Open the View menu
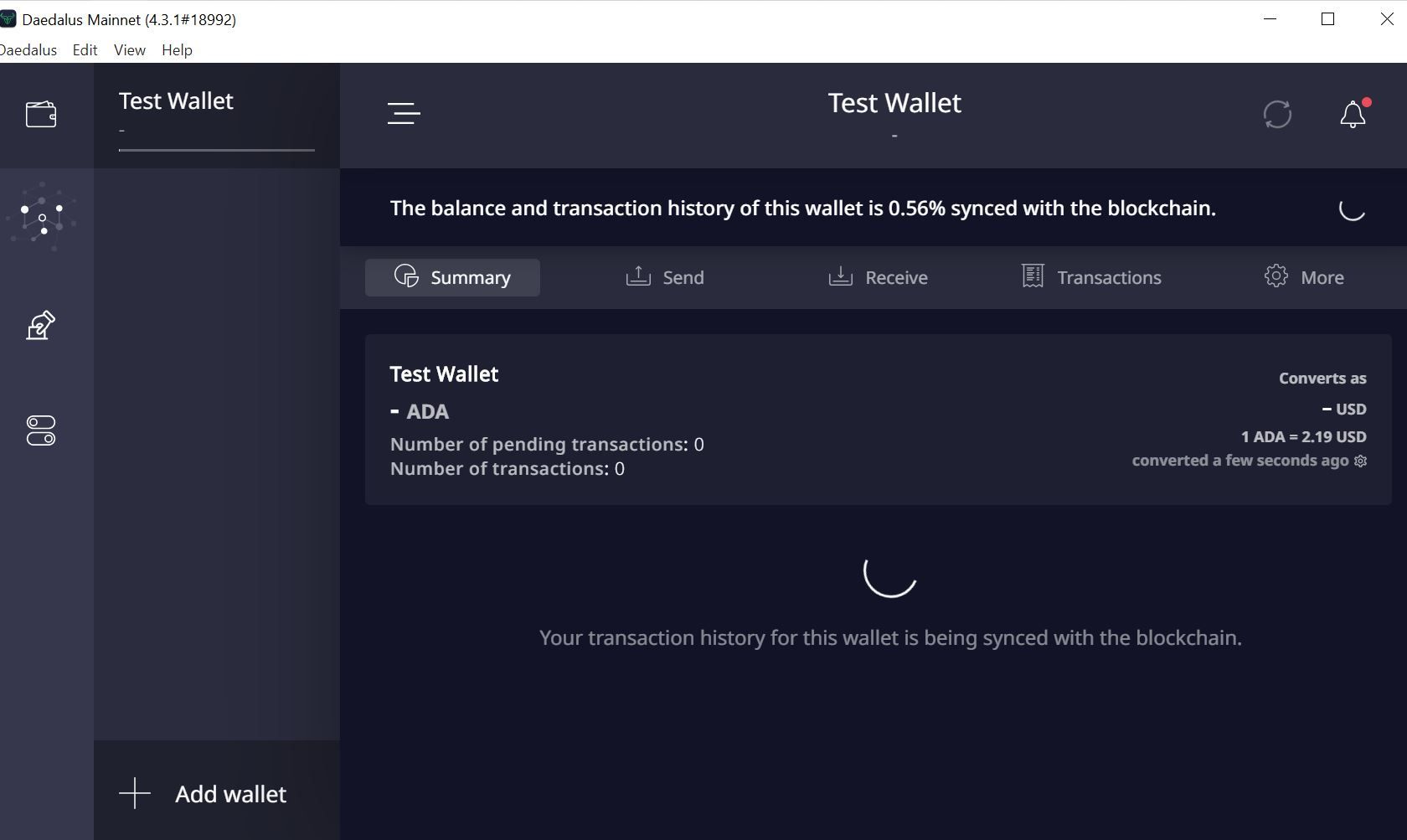 pos(130,49)
